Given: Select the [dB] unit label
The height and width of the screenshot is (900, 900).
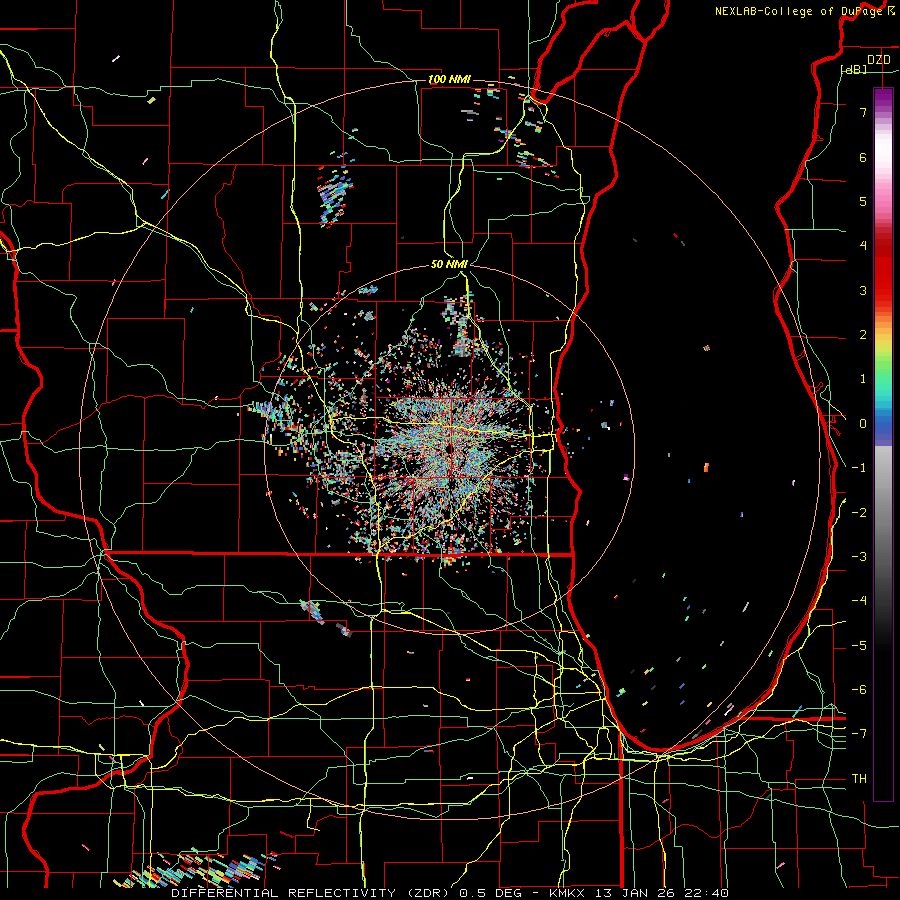Looking at the screenshot, I should tap(854, 69).
